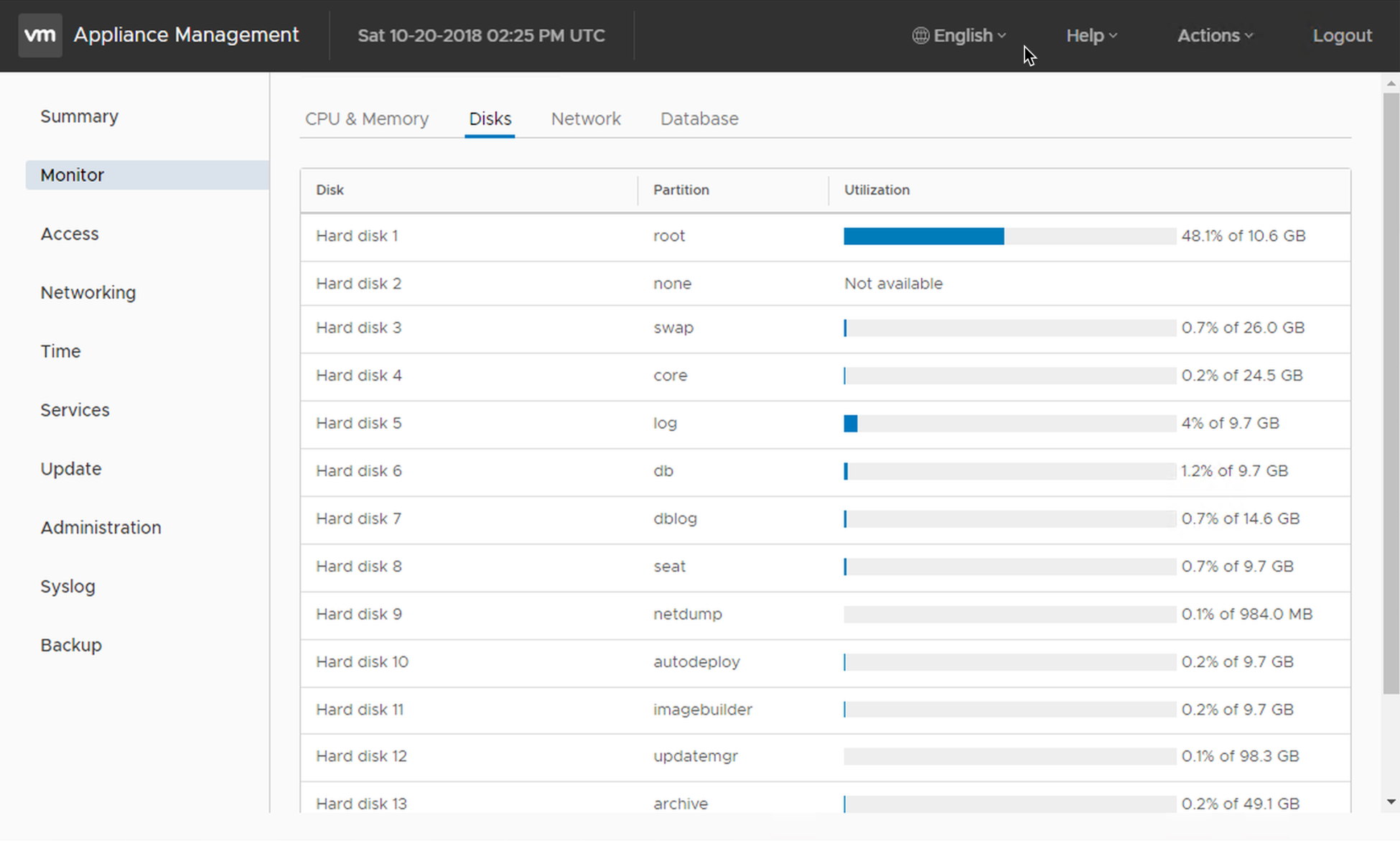Click the '0.2% of 49.1 GB' value

(x=1240, y=804)
